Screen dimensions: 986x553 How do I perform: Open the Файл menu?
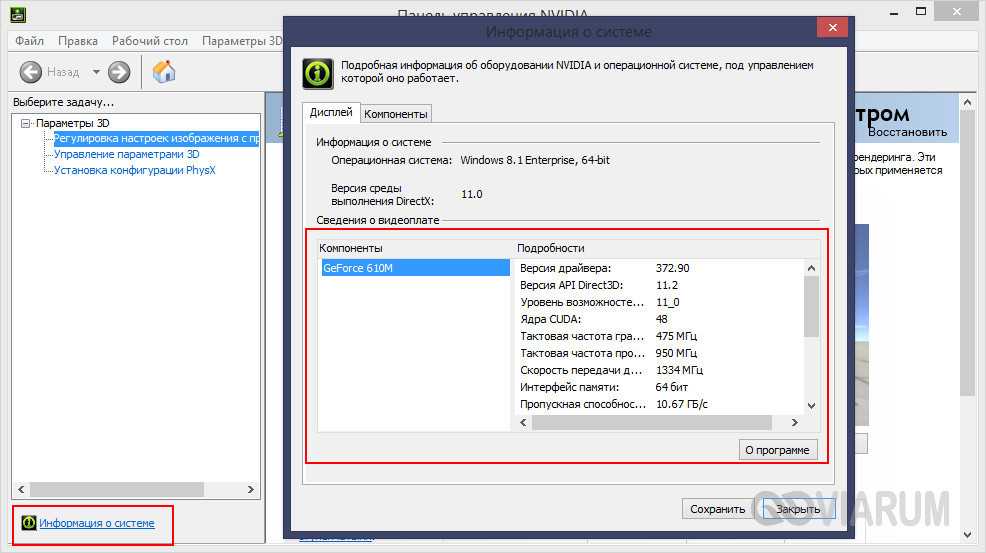pos(29,41)
